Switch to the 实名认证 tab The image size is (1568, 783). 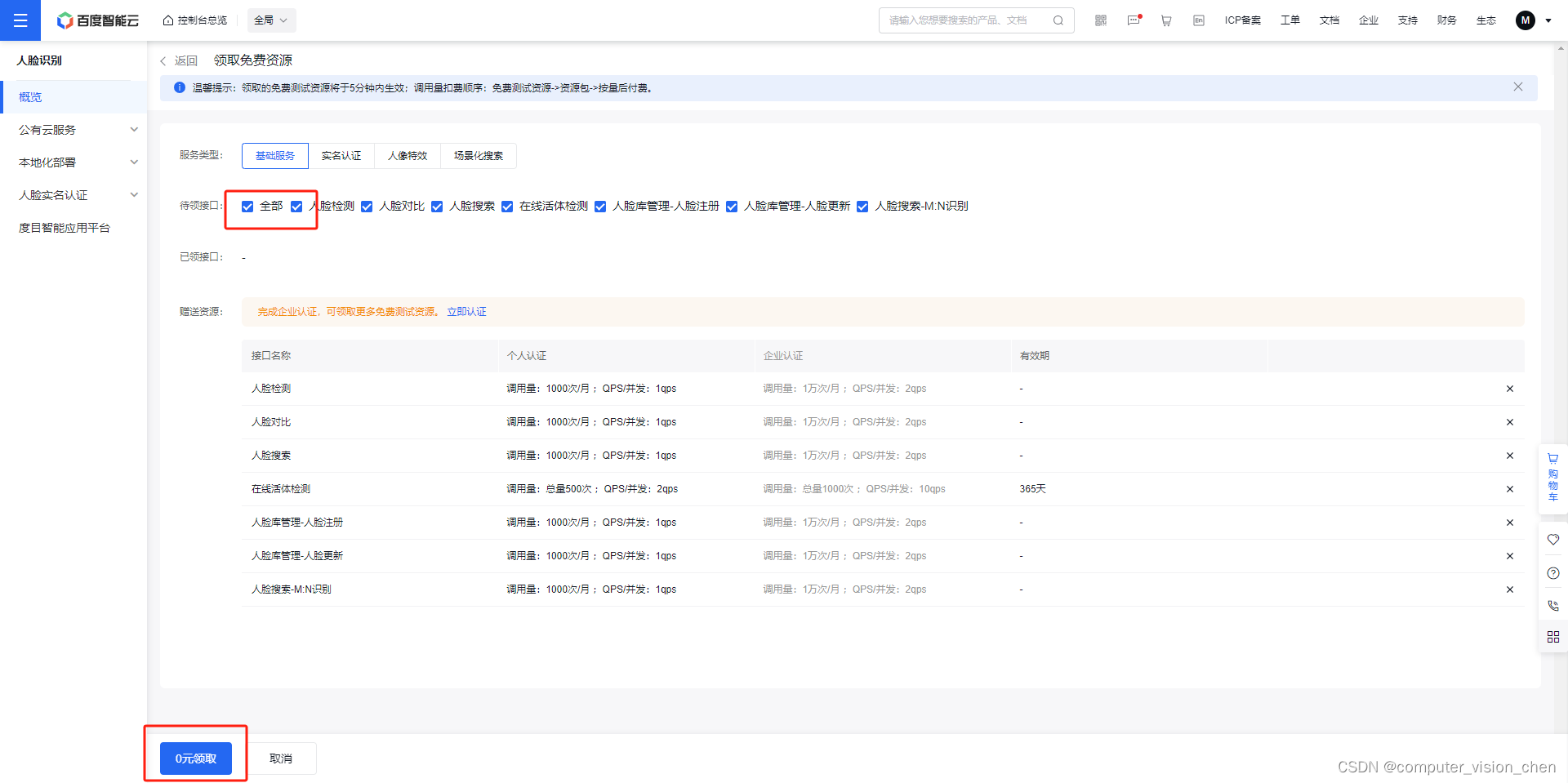tap(341, 156)
